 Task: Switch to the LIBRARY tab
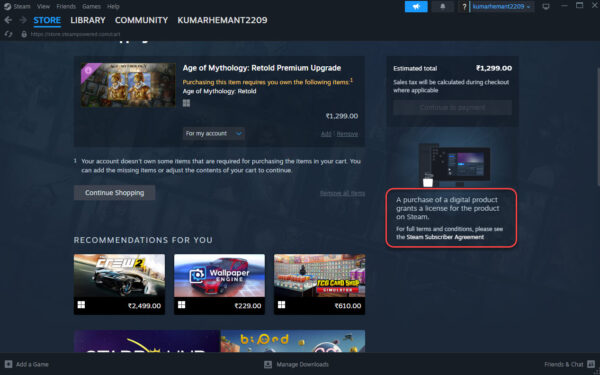[x=88, y=20]
